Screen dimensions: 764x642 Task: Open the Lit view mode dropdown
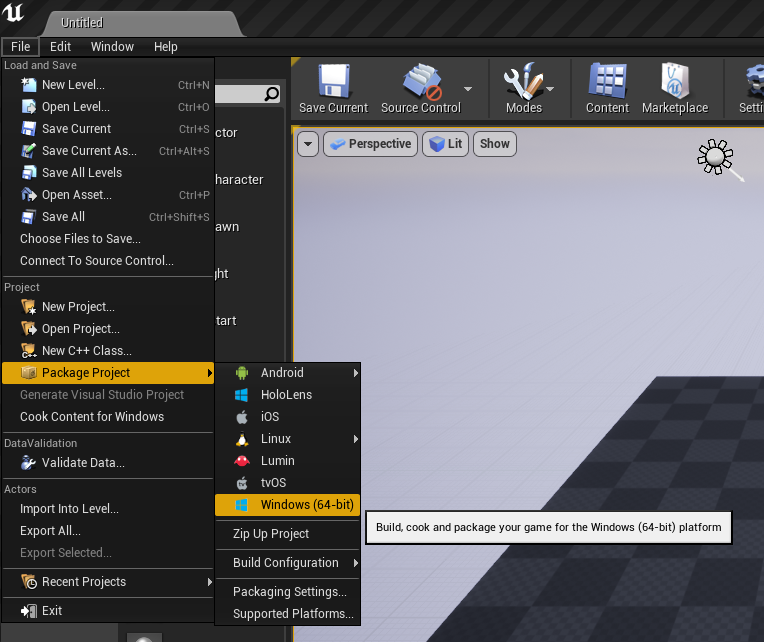click(x=445, y=144)
